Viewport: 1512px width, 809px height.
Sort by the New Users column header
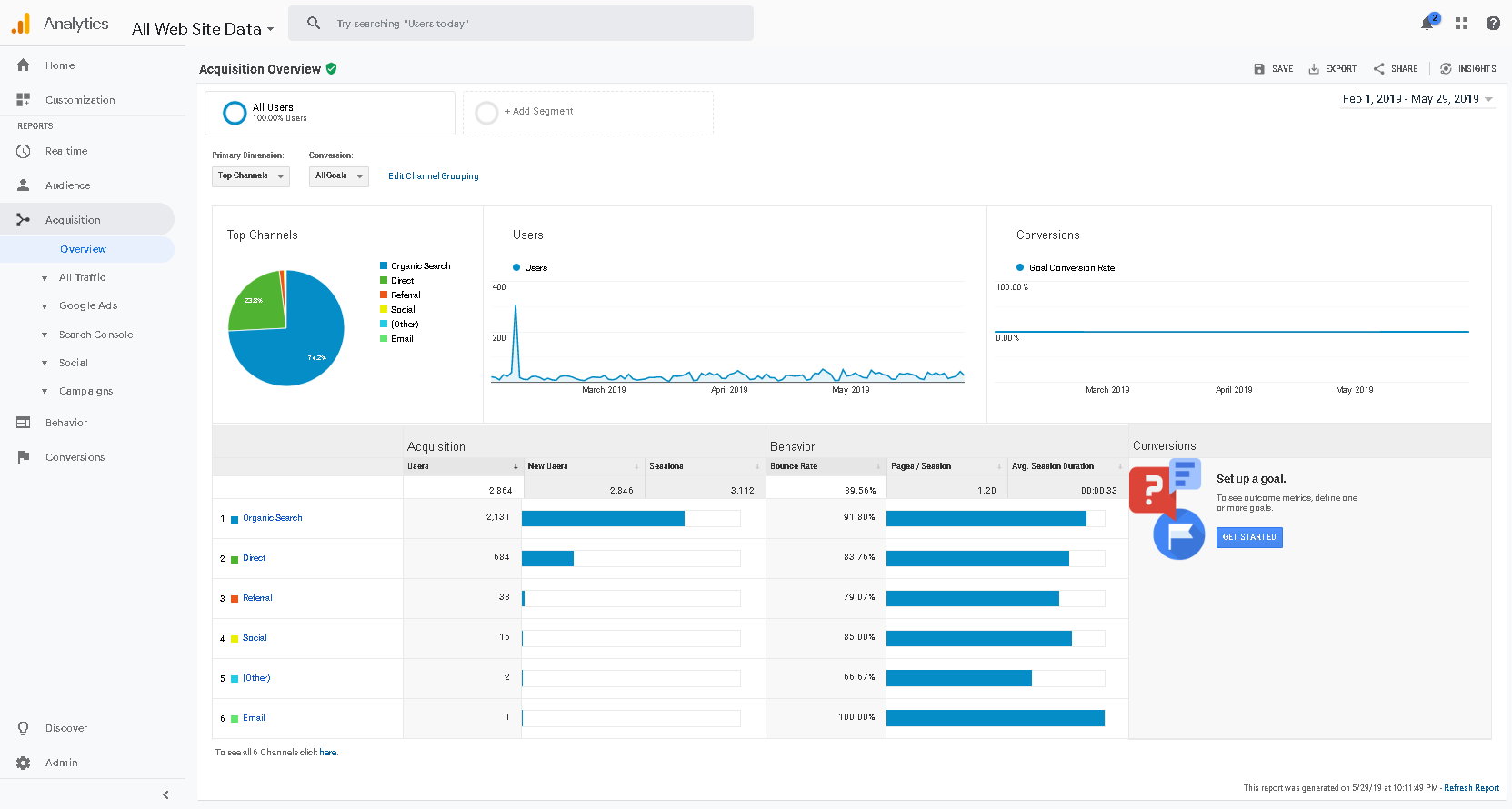tap(584, 466)
